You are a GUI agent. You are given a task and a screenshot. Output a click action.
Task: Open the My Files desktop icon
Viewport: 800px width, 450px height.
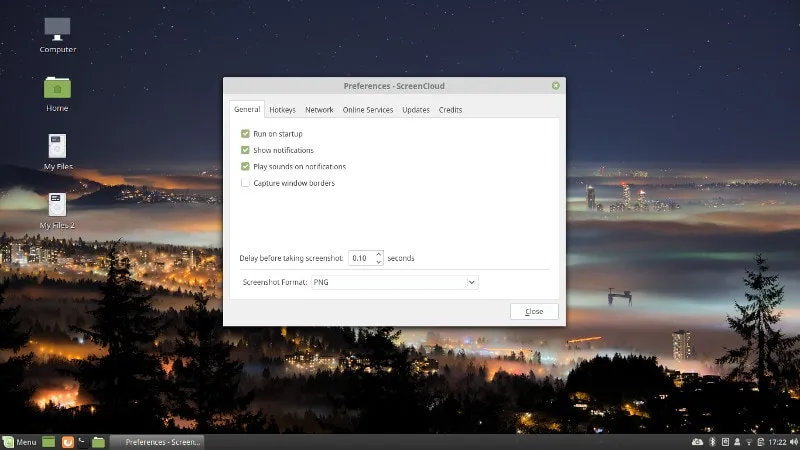(x=57, y=147)
